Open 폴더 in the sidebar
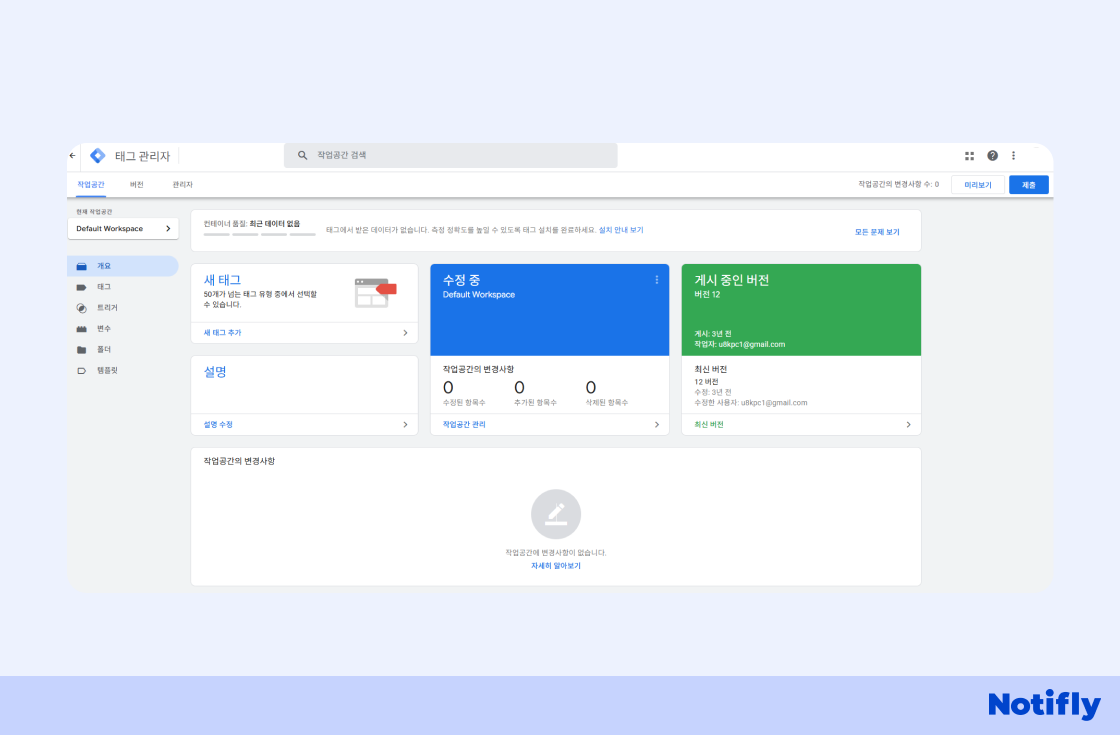 104,350
